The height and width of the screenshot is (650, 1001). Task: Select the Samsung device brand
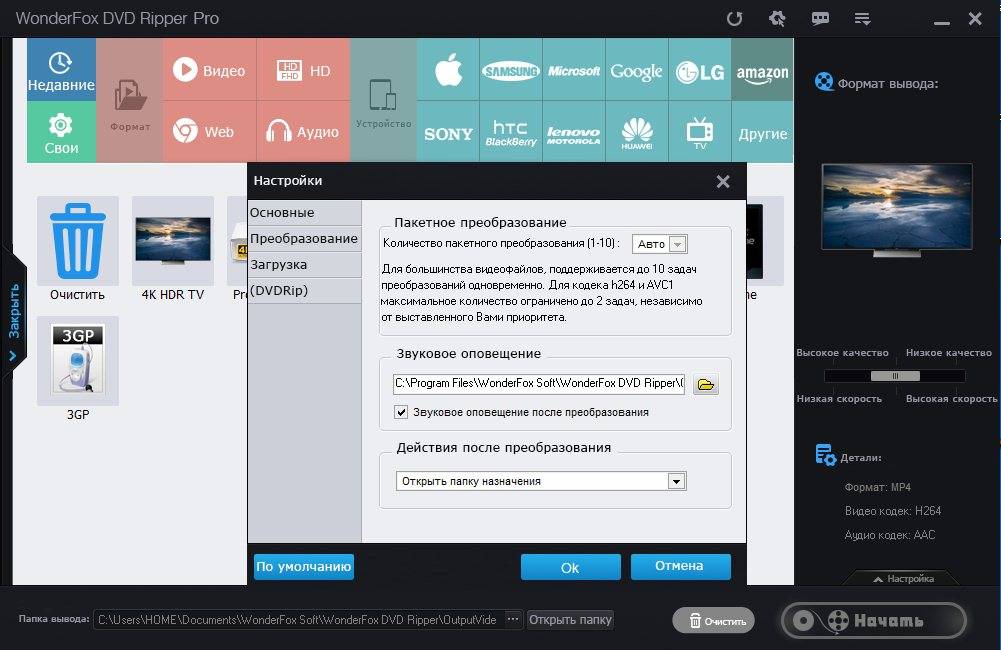[x=511, y=70]
